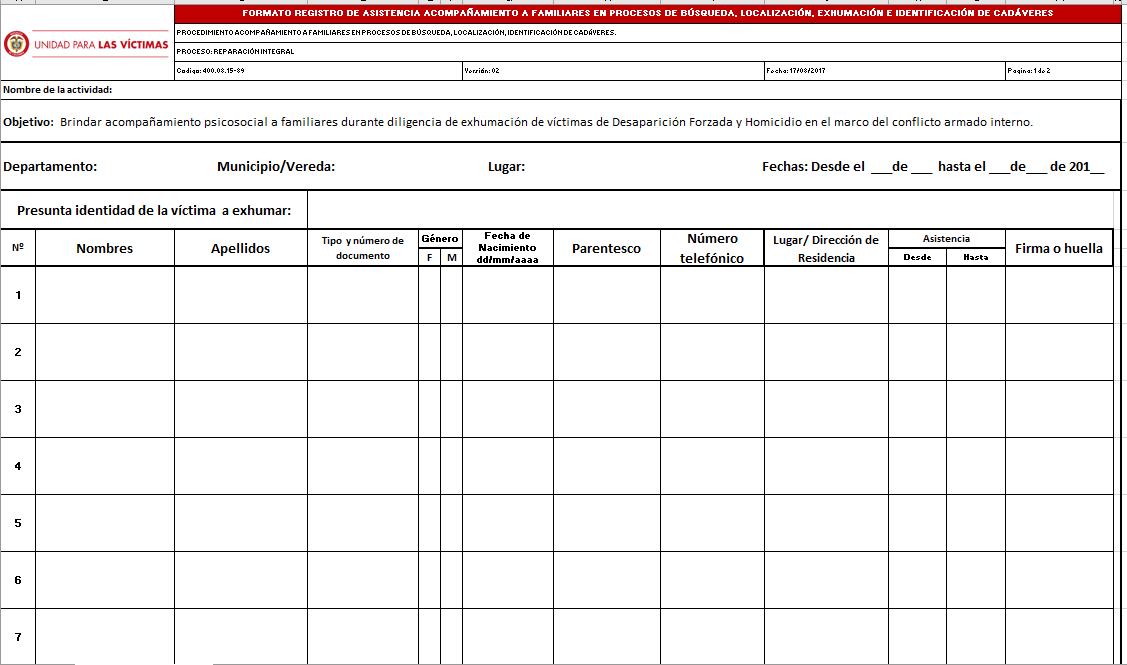Select the red form title banner

point(647,14)
